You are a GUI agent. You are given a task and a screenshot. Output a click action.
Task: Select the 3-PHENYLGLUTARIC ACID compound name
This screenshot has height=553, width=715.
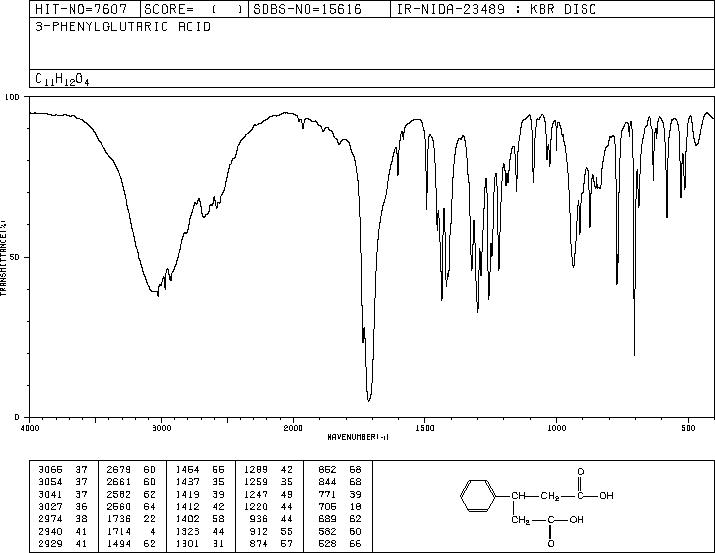click(x=123, y=27)
